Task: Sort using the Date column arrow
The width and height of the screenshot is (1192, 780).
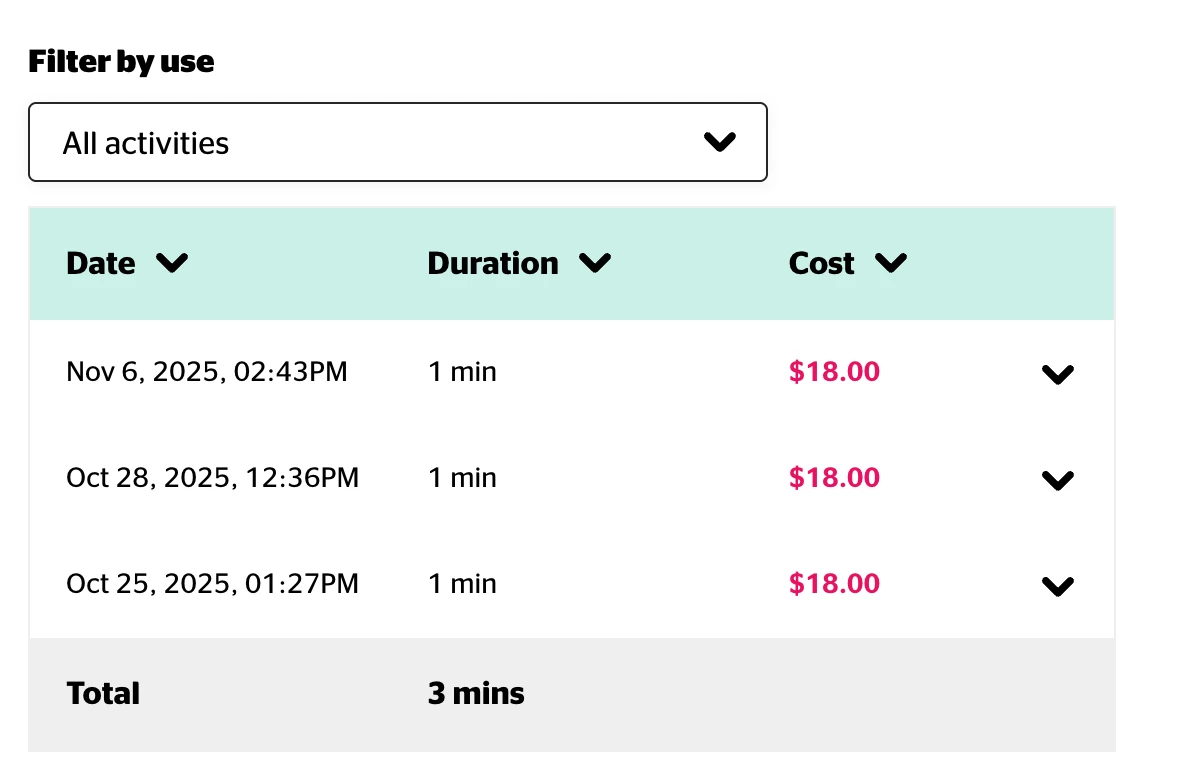Action: click(172, 263)
